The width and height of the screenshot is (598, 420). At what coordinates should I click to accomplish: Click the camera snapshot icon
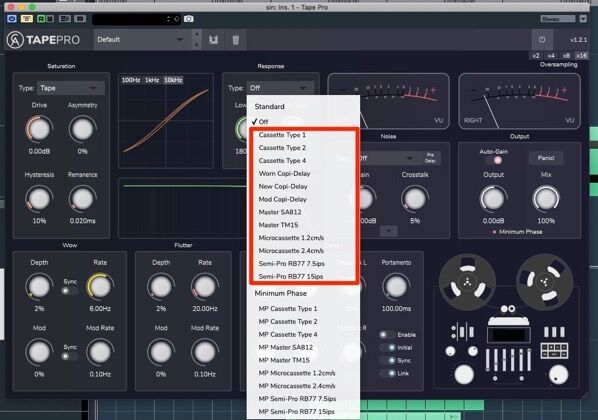[x=188, y=19]
